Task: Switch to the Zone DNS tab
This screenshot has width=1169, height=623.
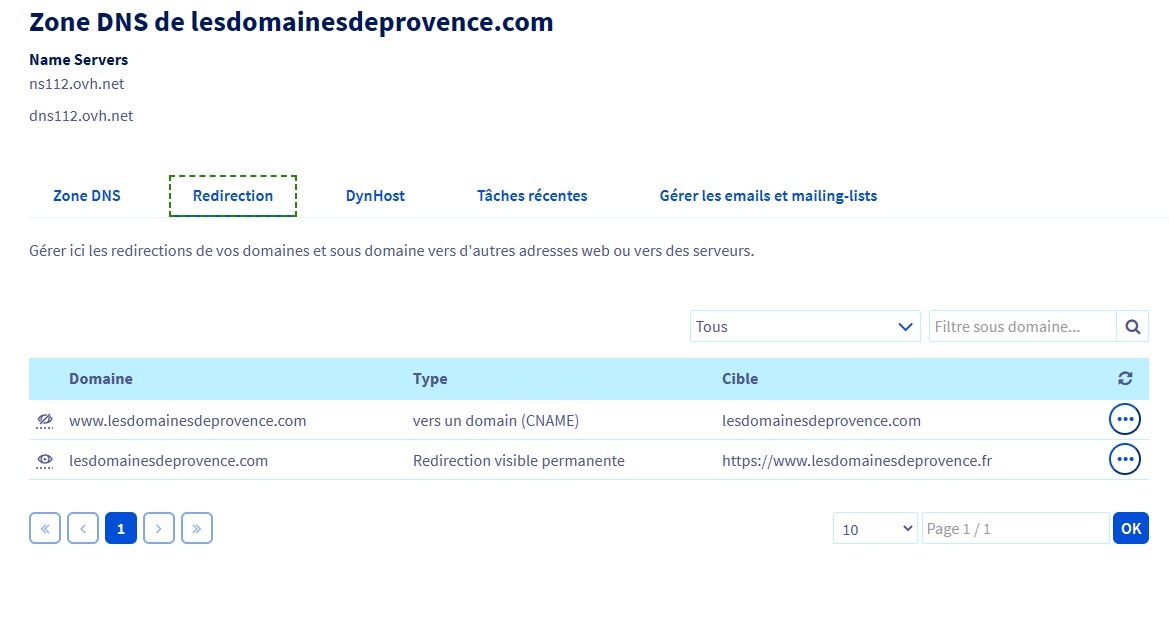Action: (87, 196)
